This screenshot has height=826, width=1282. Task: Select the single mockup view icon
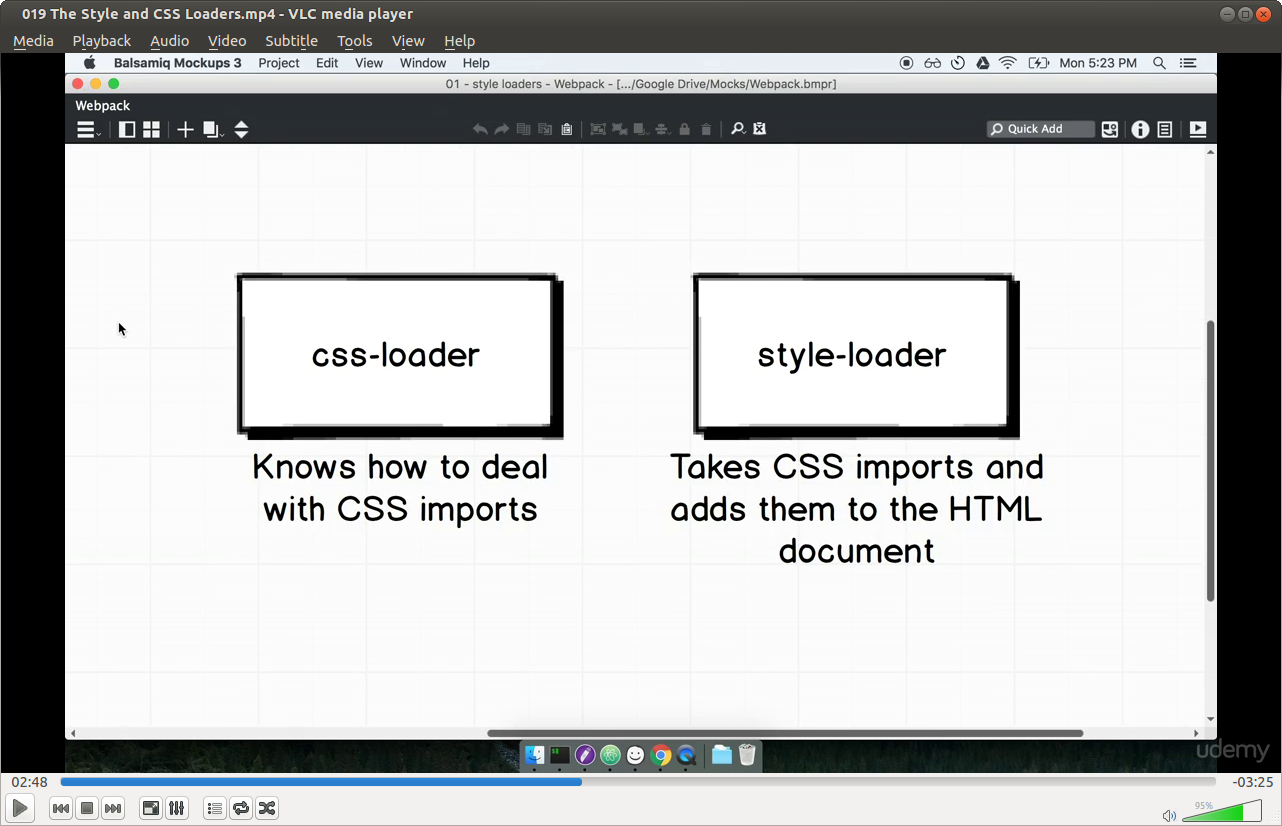coord(126,129)
